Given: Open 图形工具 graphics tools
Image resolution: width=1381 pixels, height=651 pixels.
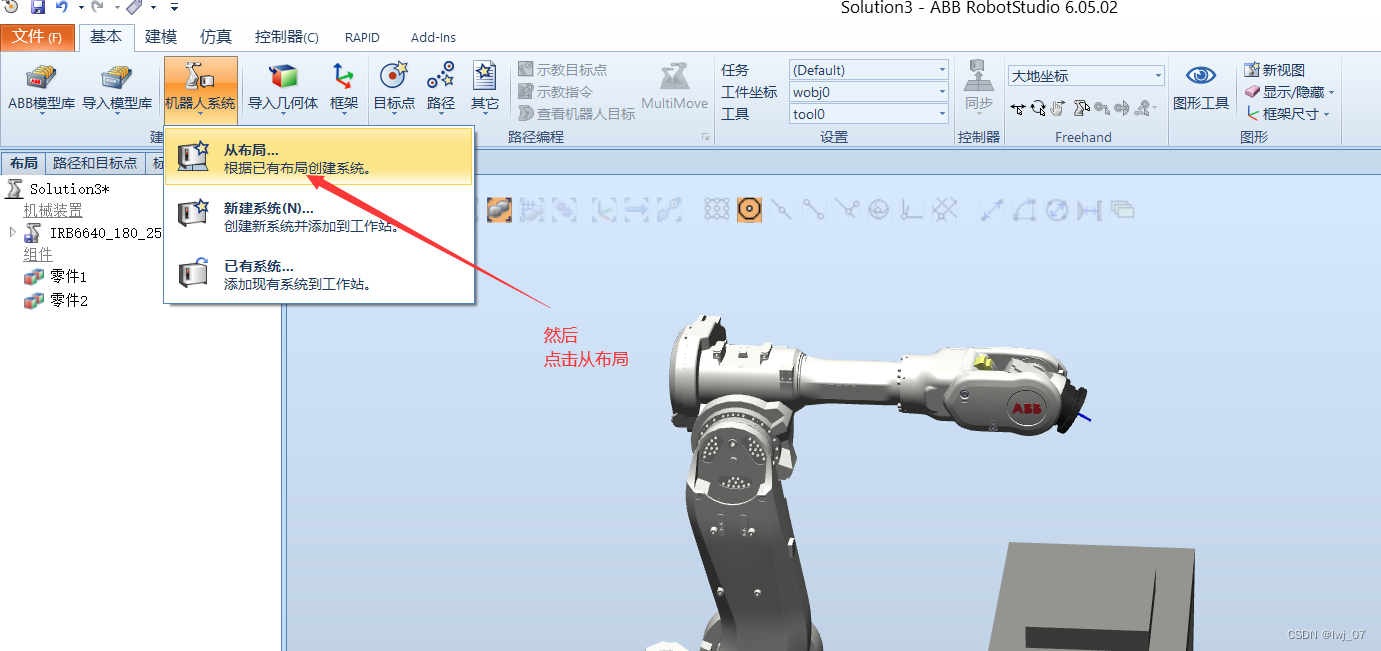Looking at the screenshot, I should (x=1201, y=88).
